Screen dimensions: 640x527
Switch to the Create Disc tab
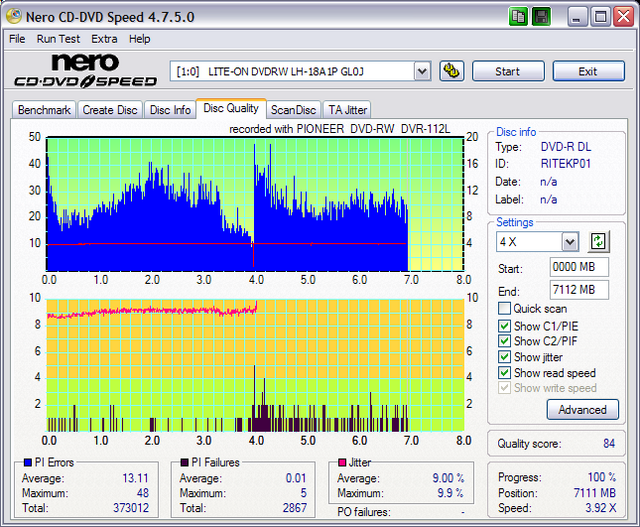[x=110, y=110]
